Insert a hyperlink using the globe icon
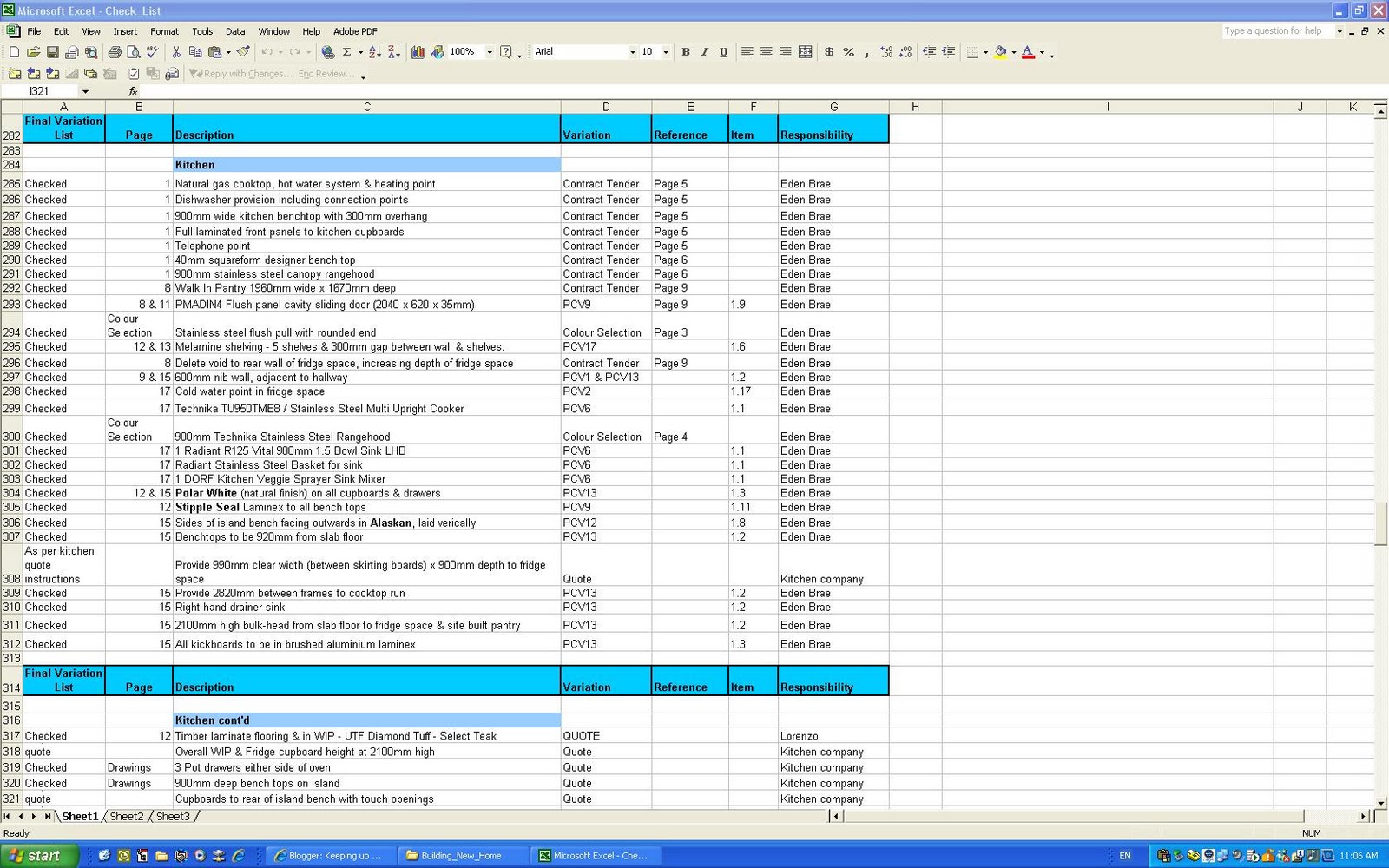The width and height of the screenshot is (1389, 868). tap(328, 52)
